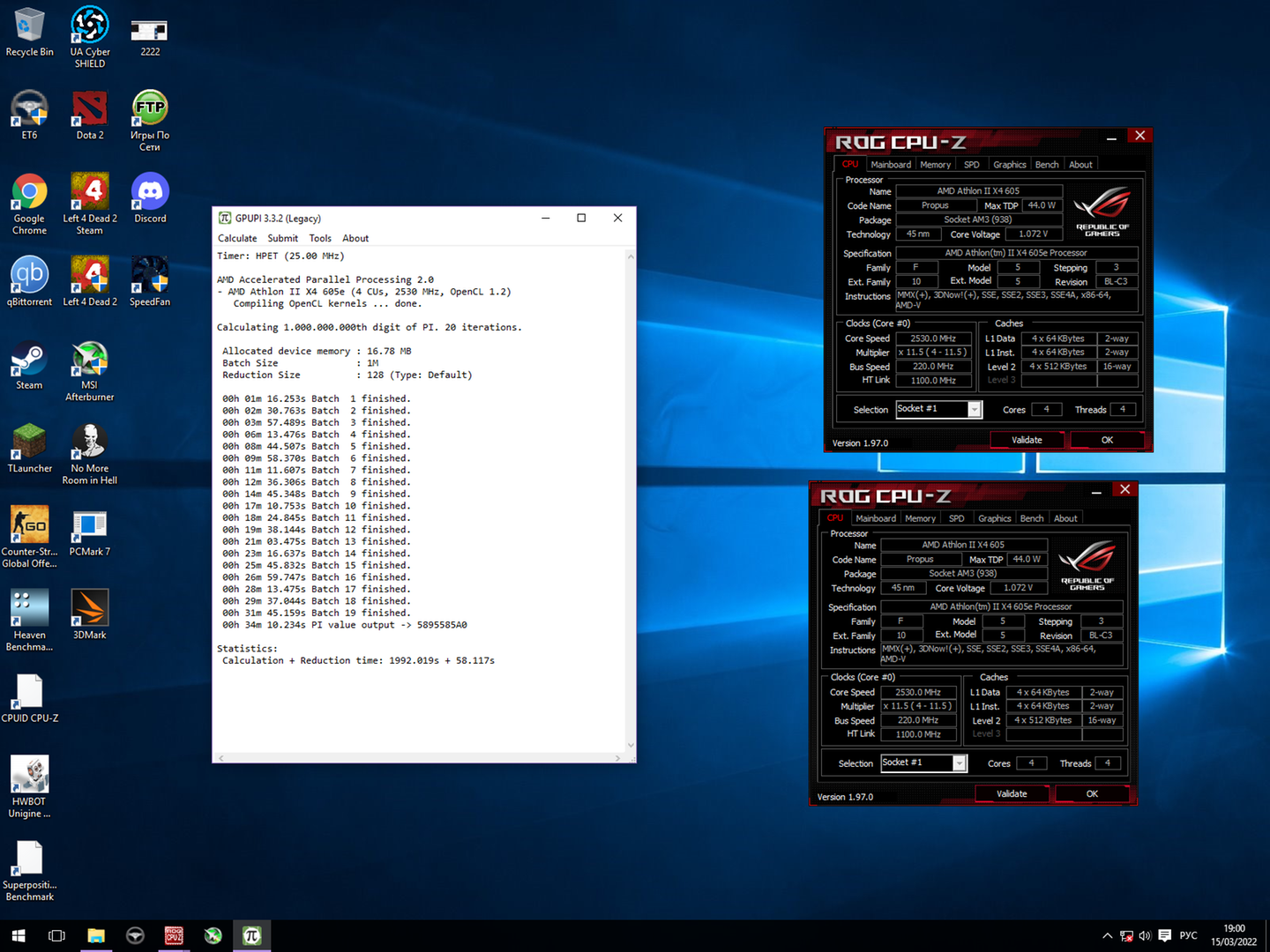The height and width of the screenshot is (952, 1270).
Task: Click the Batch 10 finished line
Action: tap(316, 506)
